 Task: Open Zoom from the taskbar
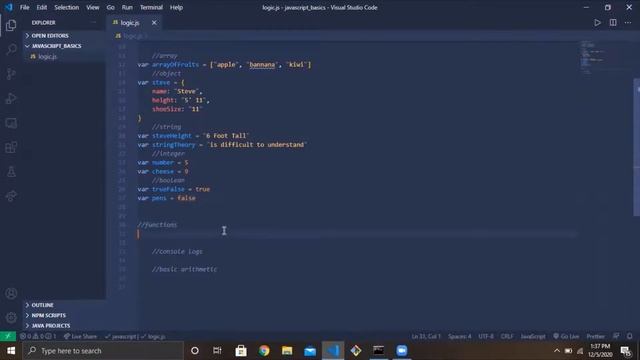coord(402,351)
